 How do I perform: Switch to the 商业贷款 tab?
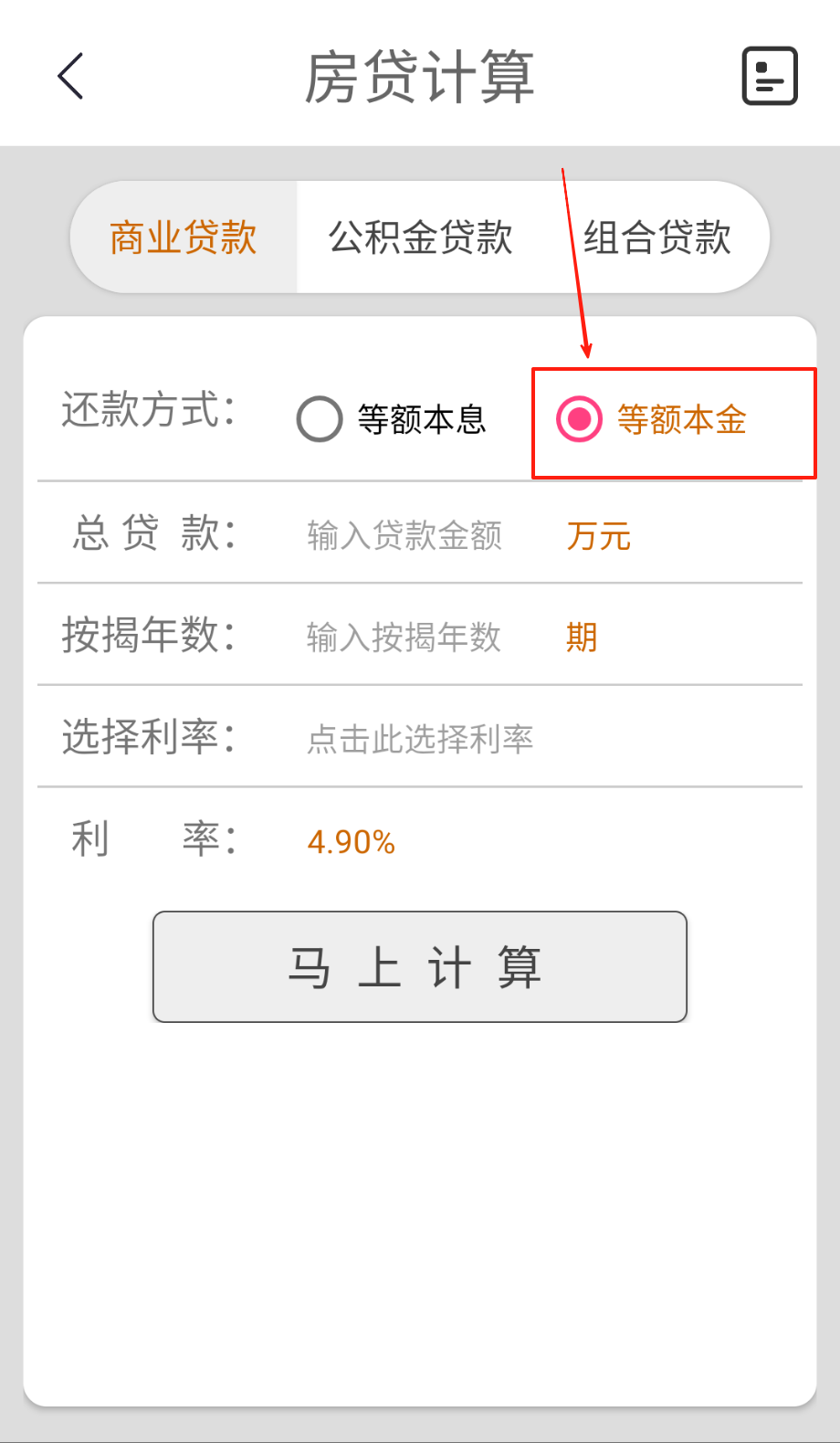[184, 237]
